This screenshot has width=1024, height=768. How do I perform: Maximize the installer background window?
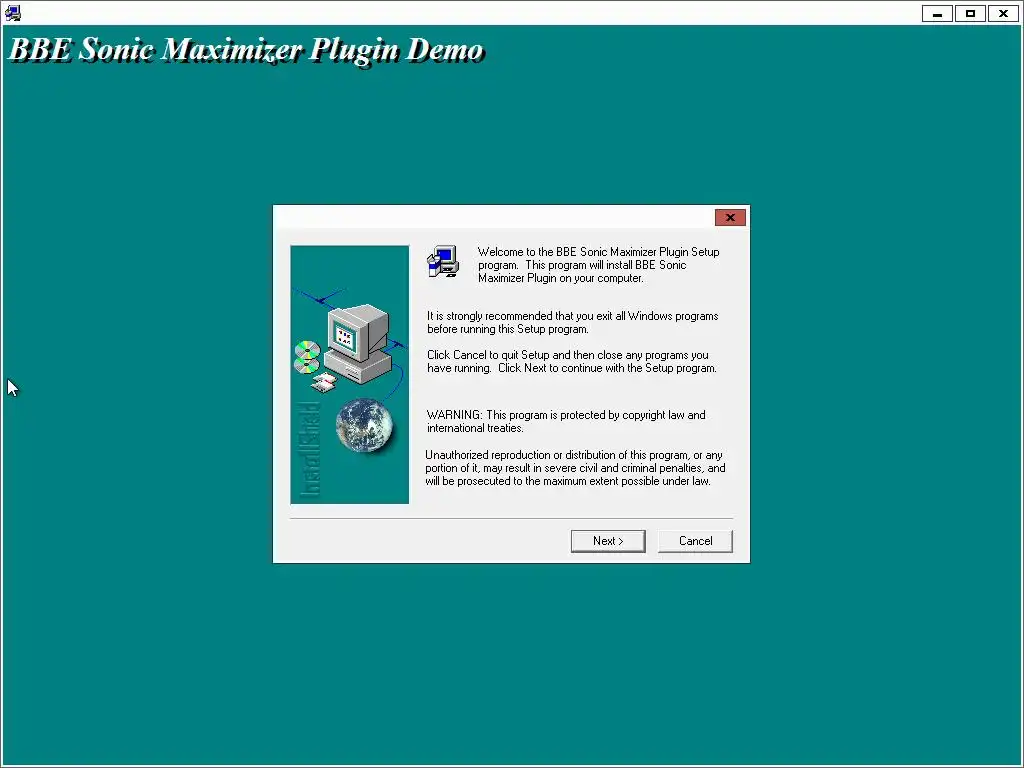[x=970, y=13]
